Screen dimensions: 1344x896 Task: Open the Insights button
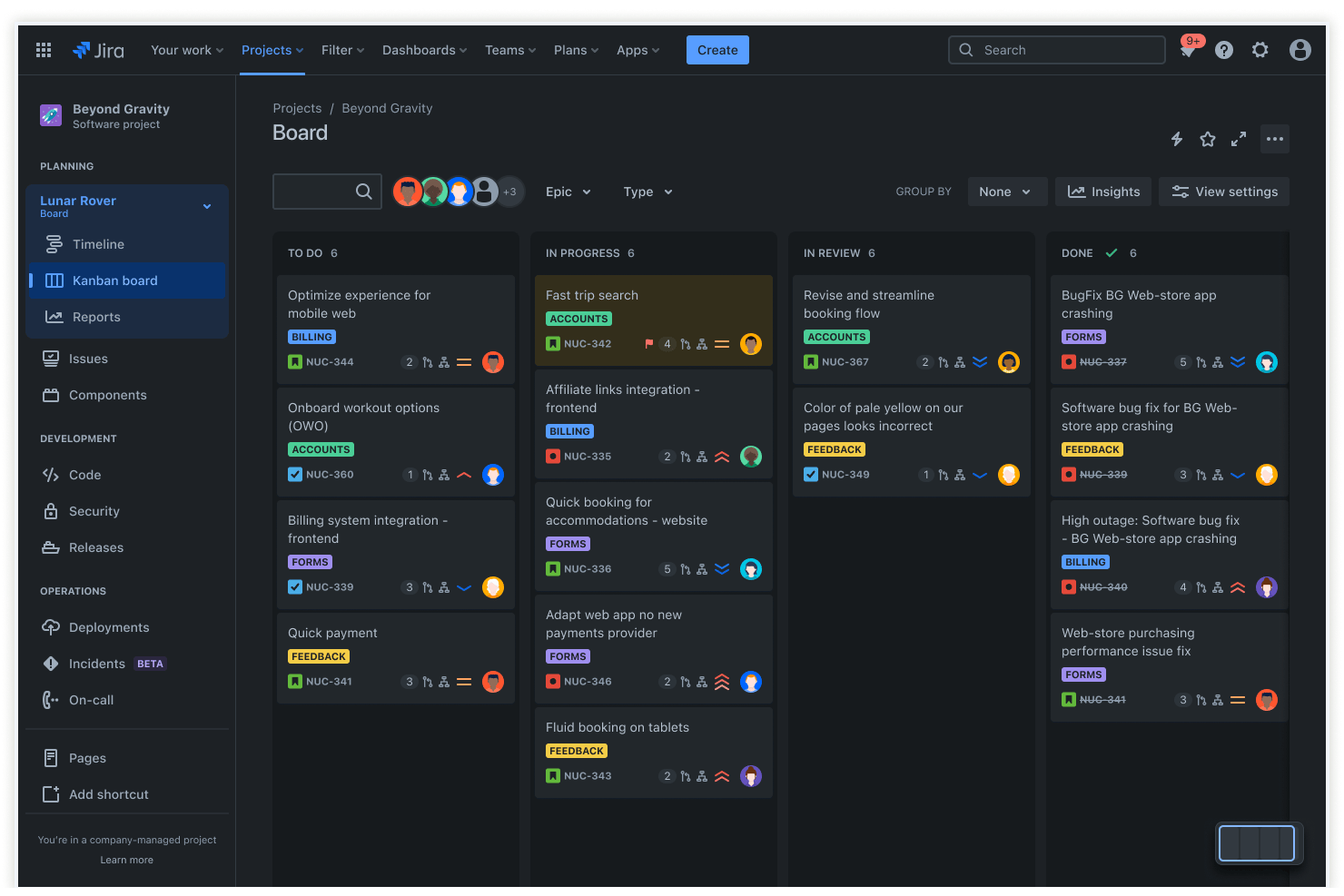coord(1103,192)
